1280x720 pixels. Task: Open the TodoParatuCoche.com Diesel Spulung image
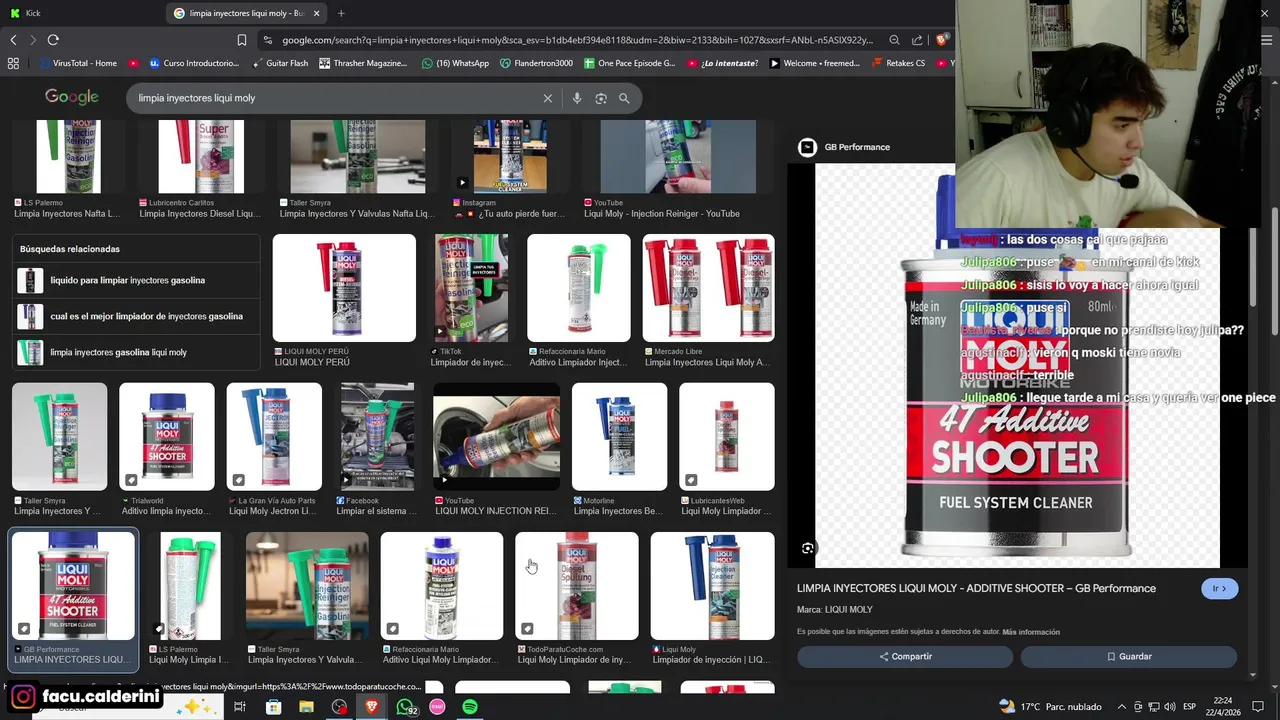point(576,586)
